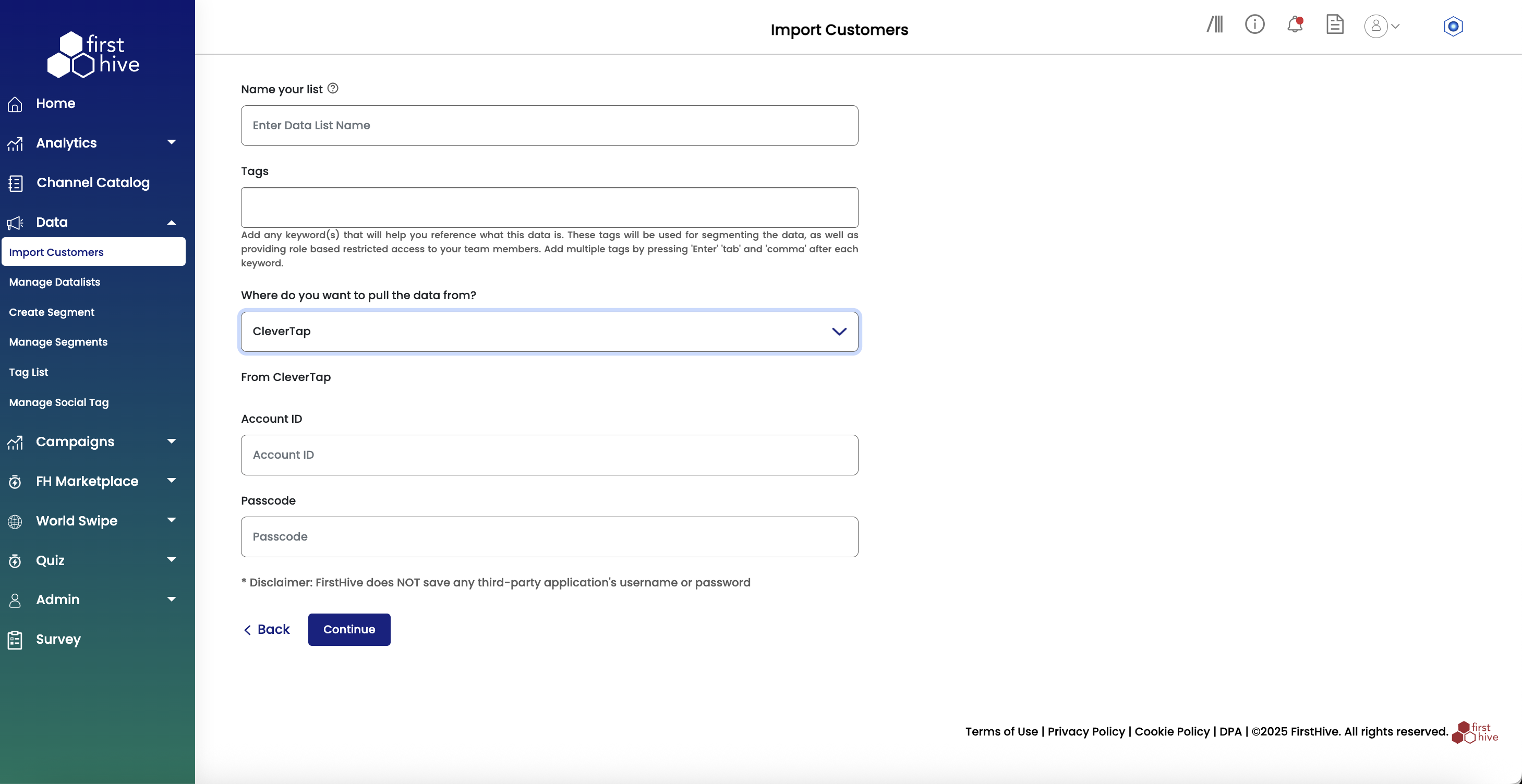Click the Channel Catalog icon
1522x784 pixels.
tap(15, 183)
